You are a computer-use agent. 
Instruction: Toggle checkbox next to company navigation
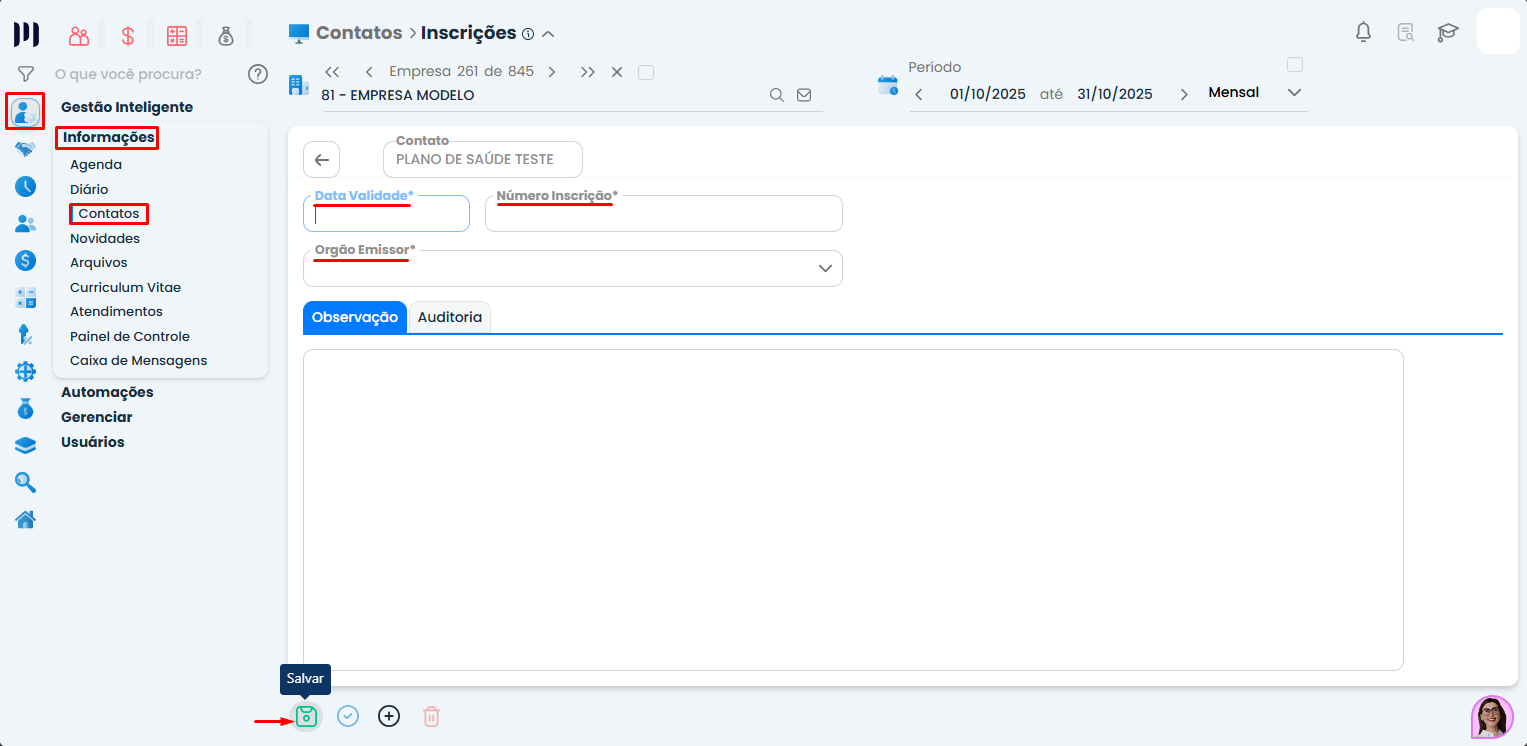tap(646, 72)
